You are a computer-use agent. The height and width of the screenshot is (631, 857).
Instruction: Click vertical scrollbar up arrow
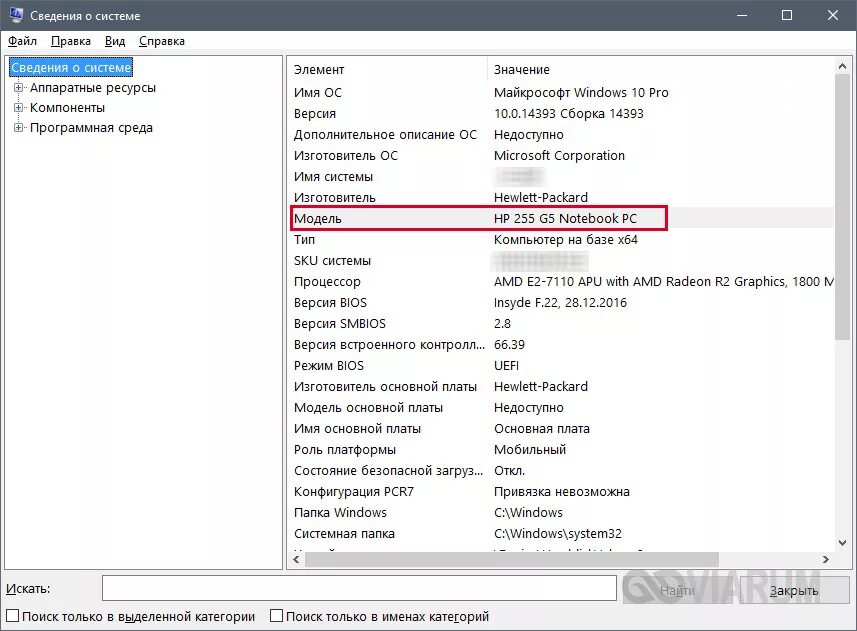click(x=842, y=66)
